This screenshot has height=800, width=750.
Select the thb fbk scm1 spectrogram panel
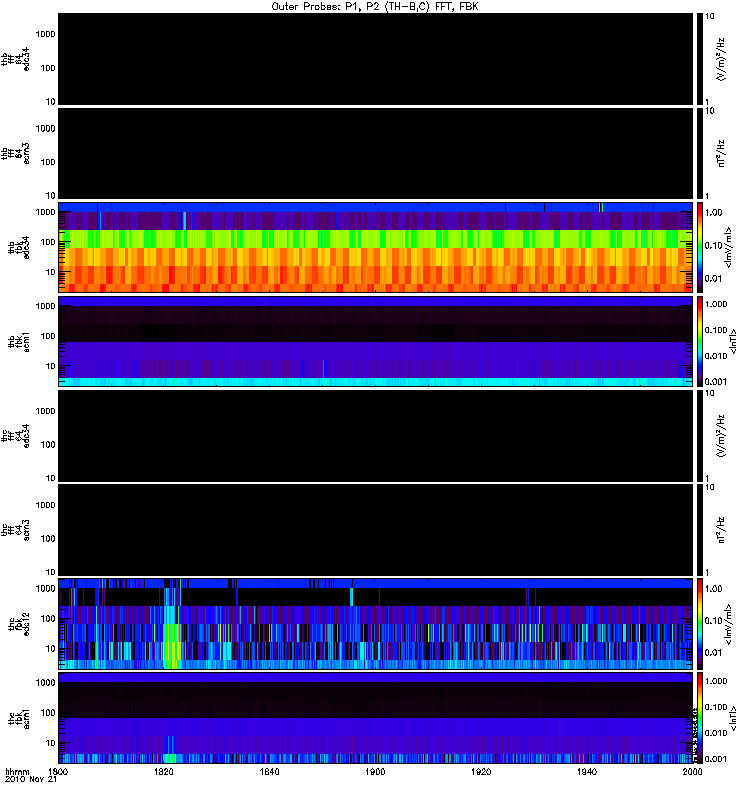click(375, 340)
